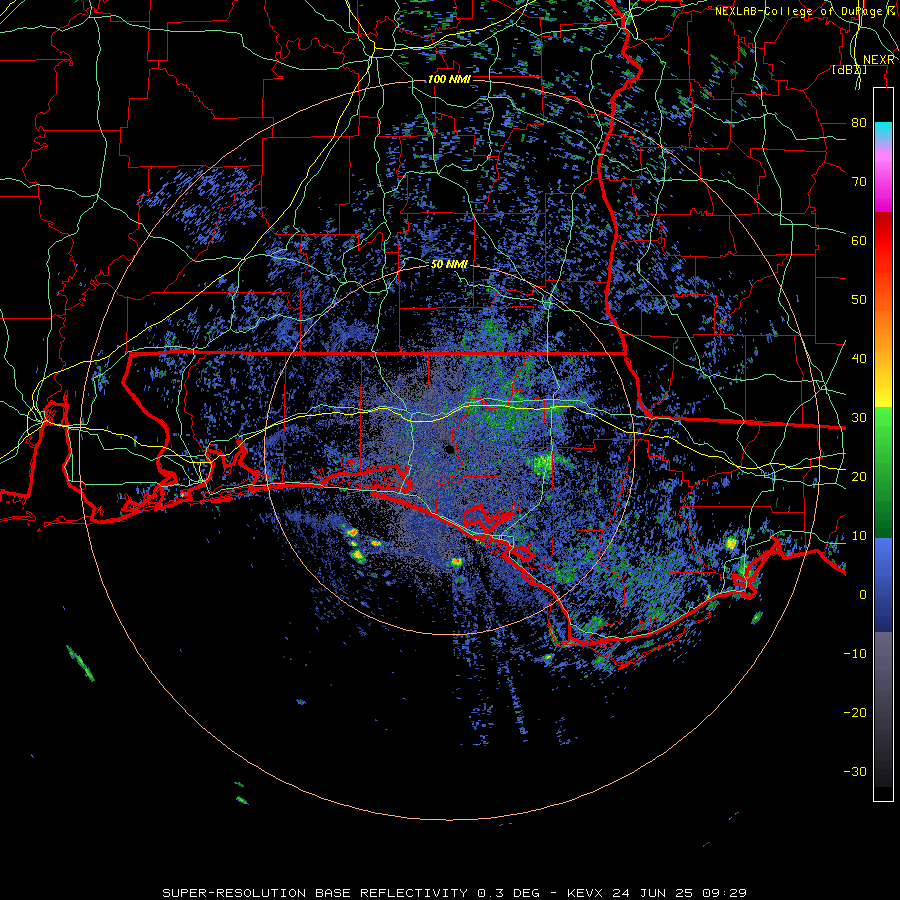This screenshot has height=900, width=900.
Task: Select the "40" value on the dBZ scale
Action: click(x=859, y=359)
